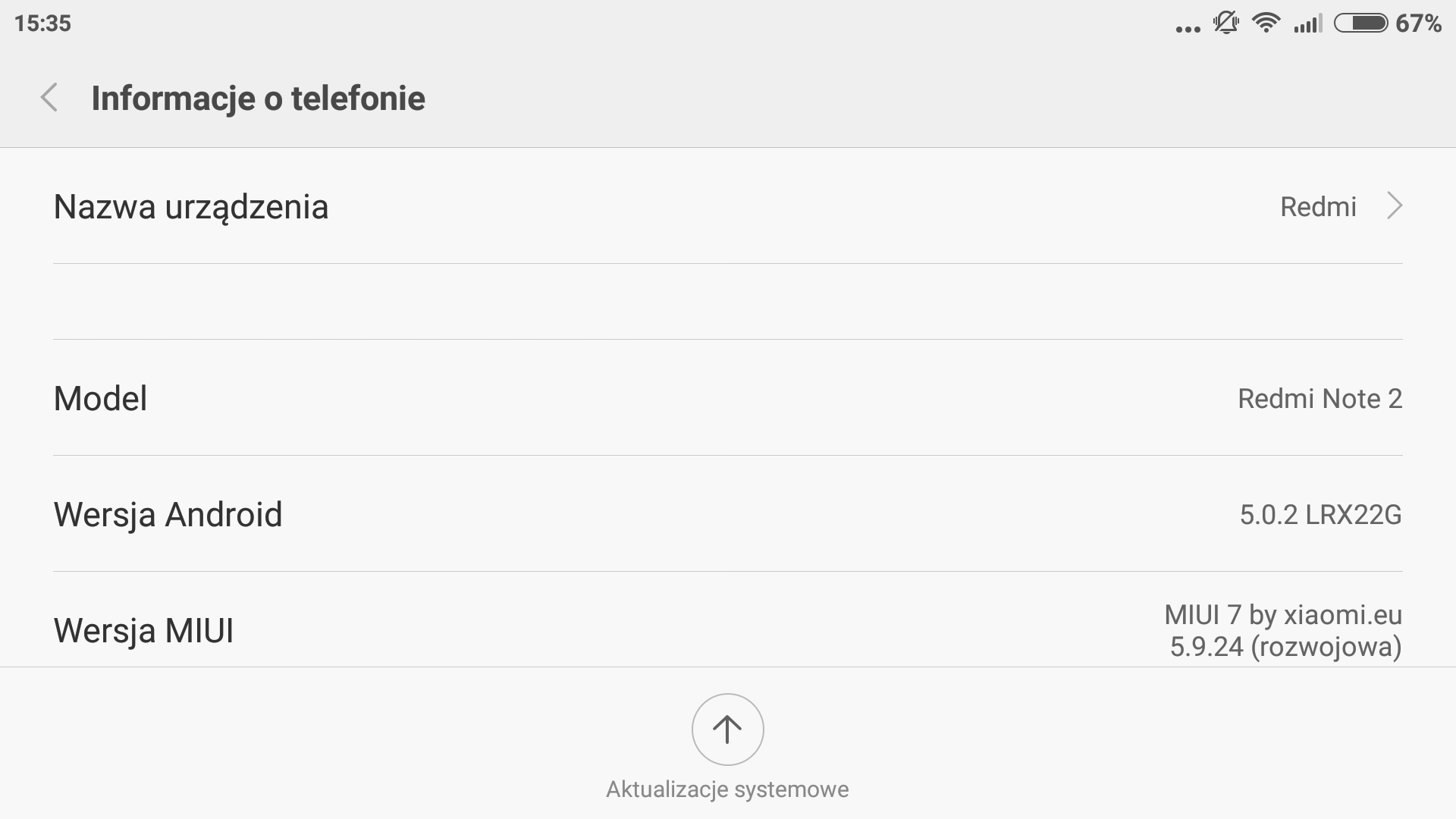
Task: Tap the 67% battery percentage text
Action: (x=1418, y=24)
